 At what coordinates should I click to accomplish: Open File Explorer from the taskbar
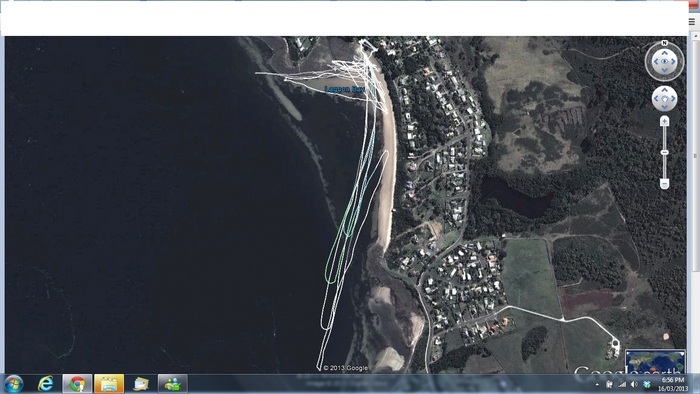109,384
